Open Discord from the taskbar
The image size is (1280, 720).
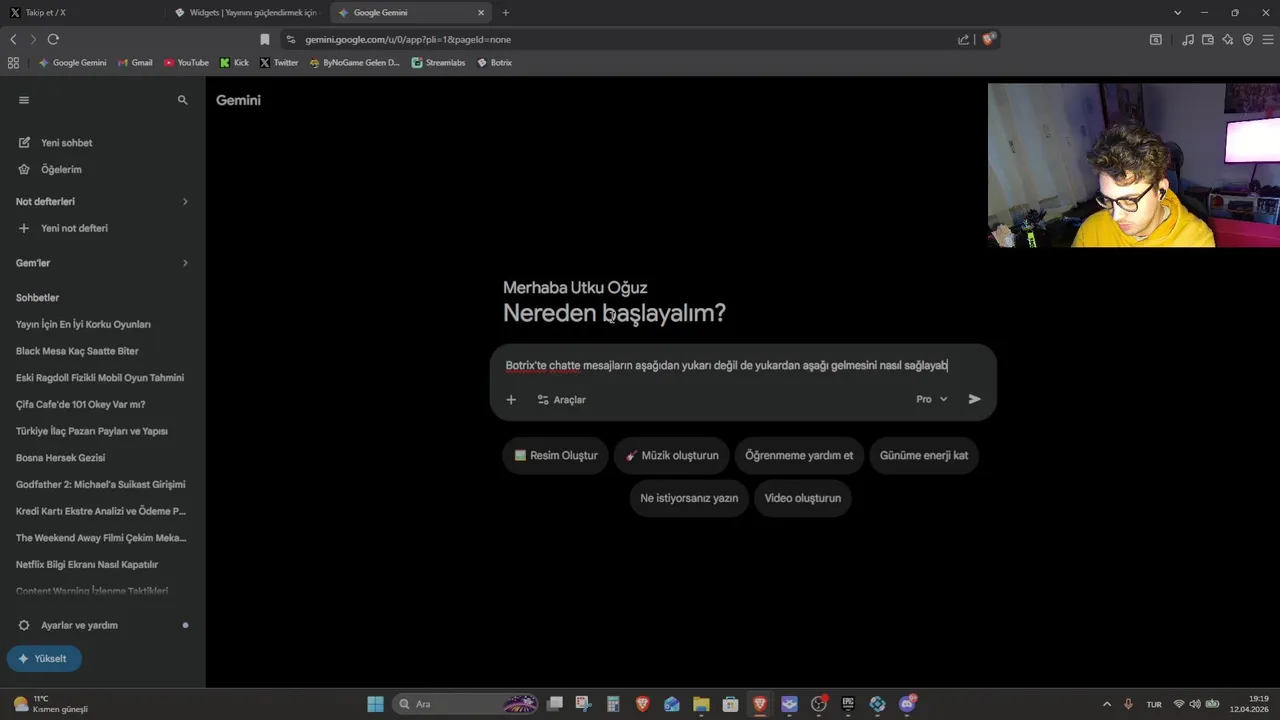(x=907, y=704)
